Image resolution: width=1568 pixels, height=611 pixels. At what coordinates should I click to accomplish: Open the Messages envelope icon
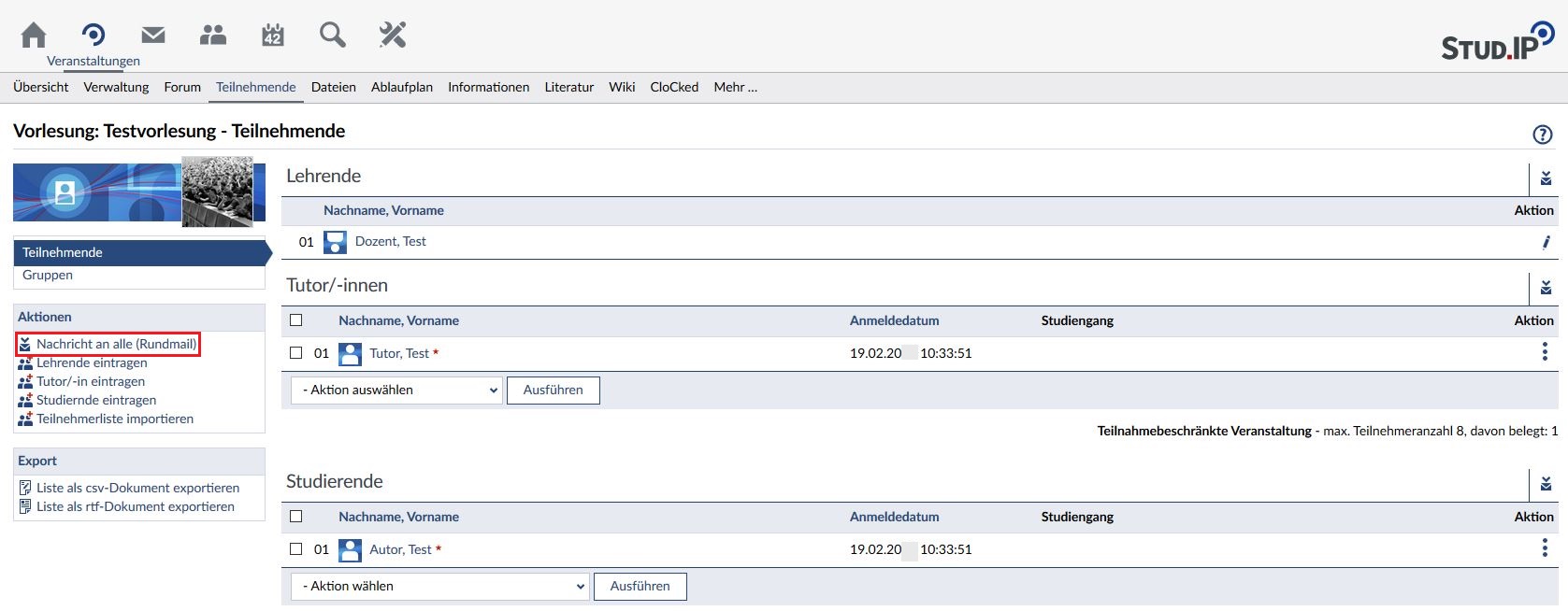(153, 36)
